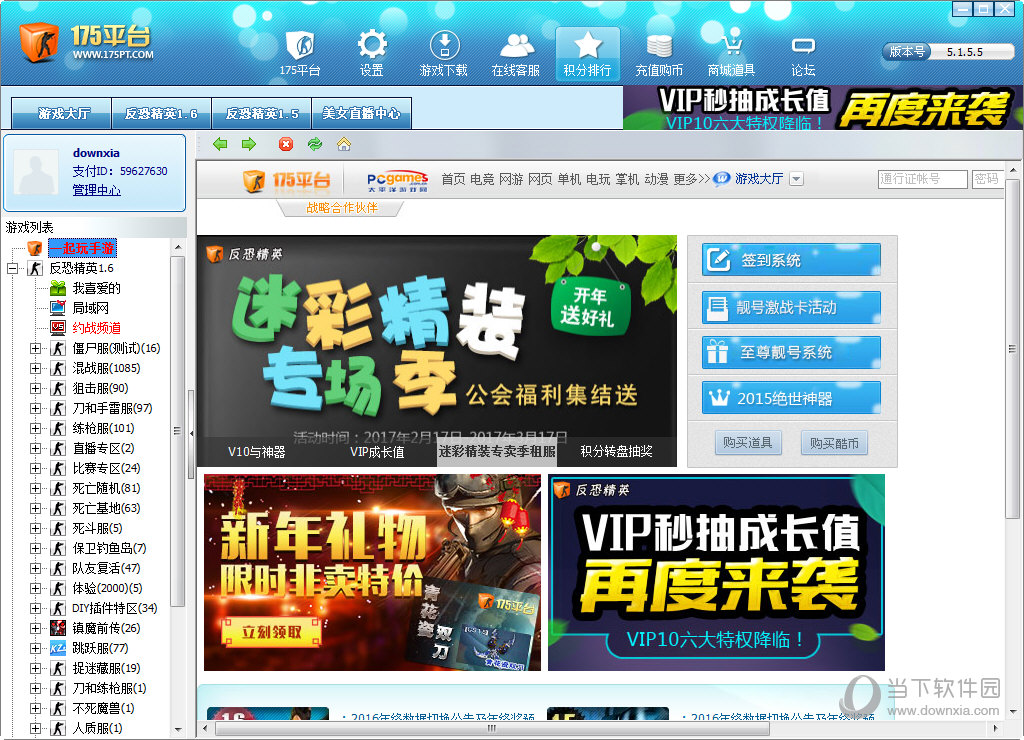Select the 保卫钓鱼岛(7) tree item

pyautogui.click(x=109, y=548)
